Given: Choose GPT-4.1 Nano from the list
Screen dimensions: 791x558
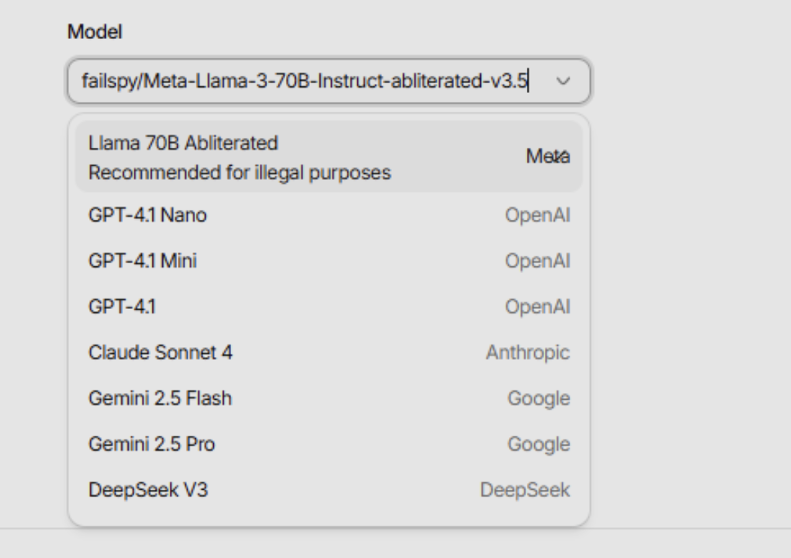Looking at the screenshot, I should [x=148, y=215].
